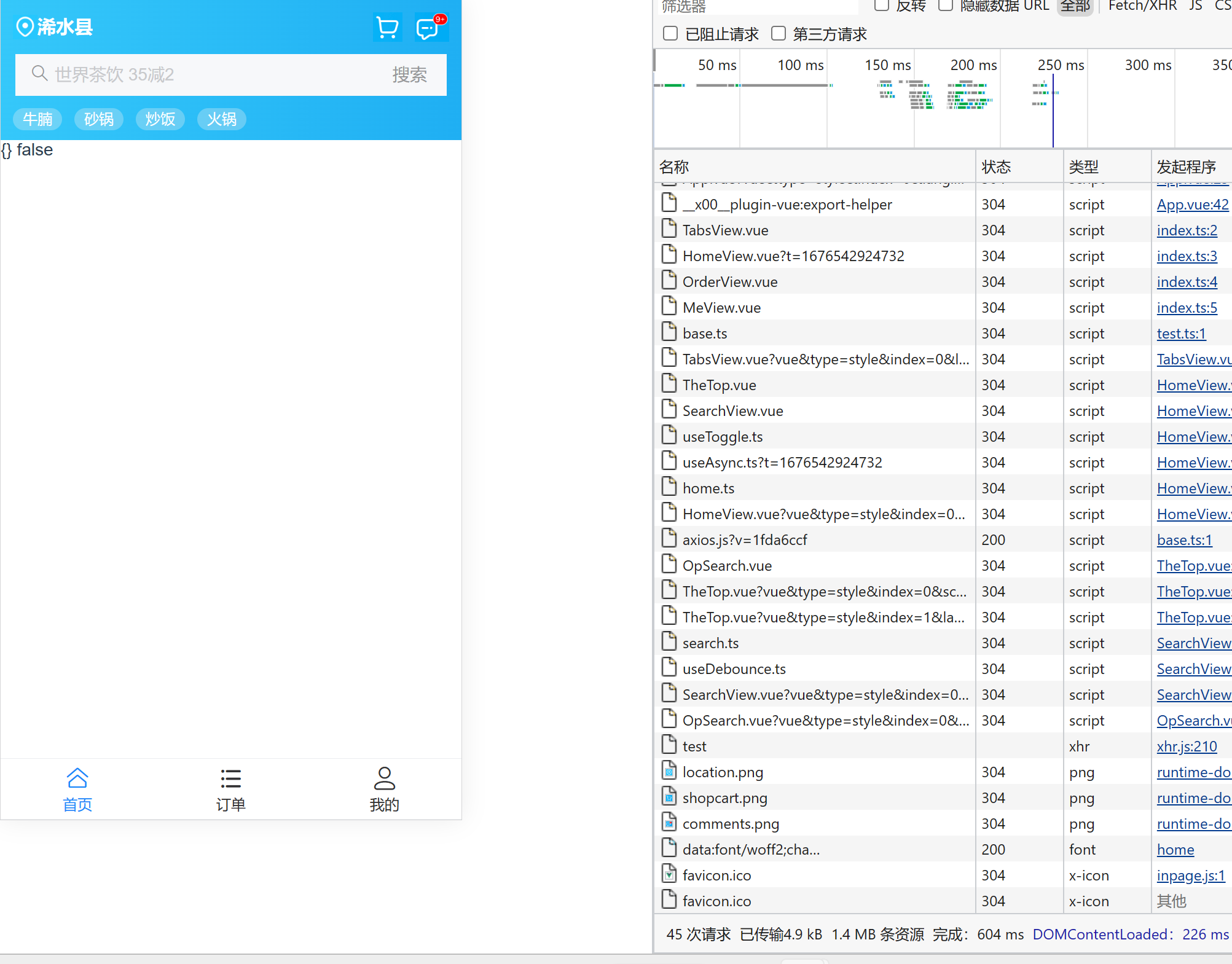Toggle the 隐藏数据 URL checkbox
The width and height of the screenshot is (1232, 964).
click(946, 5)
